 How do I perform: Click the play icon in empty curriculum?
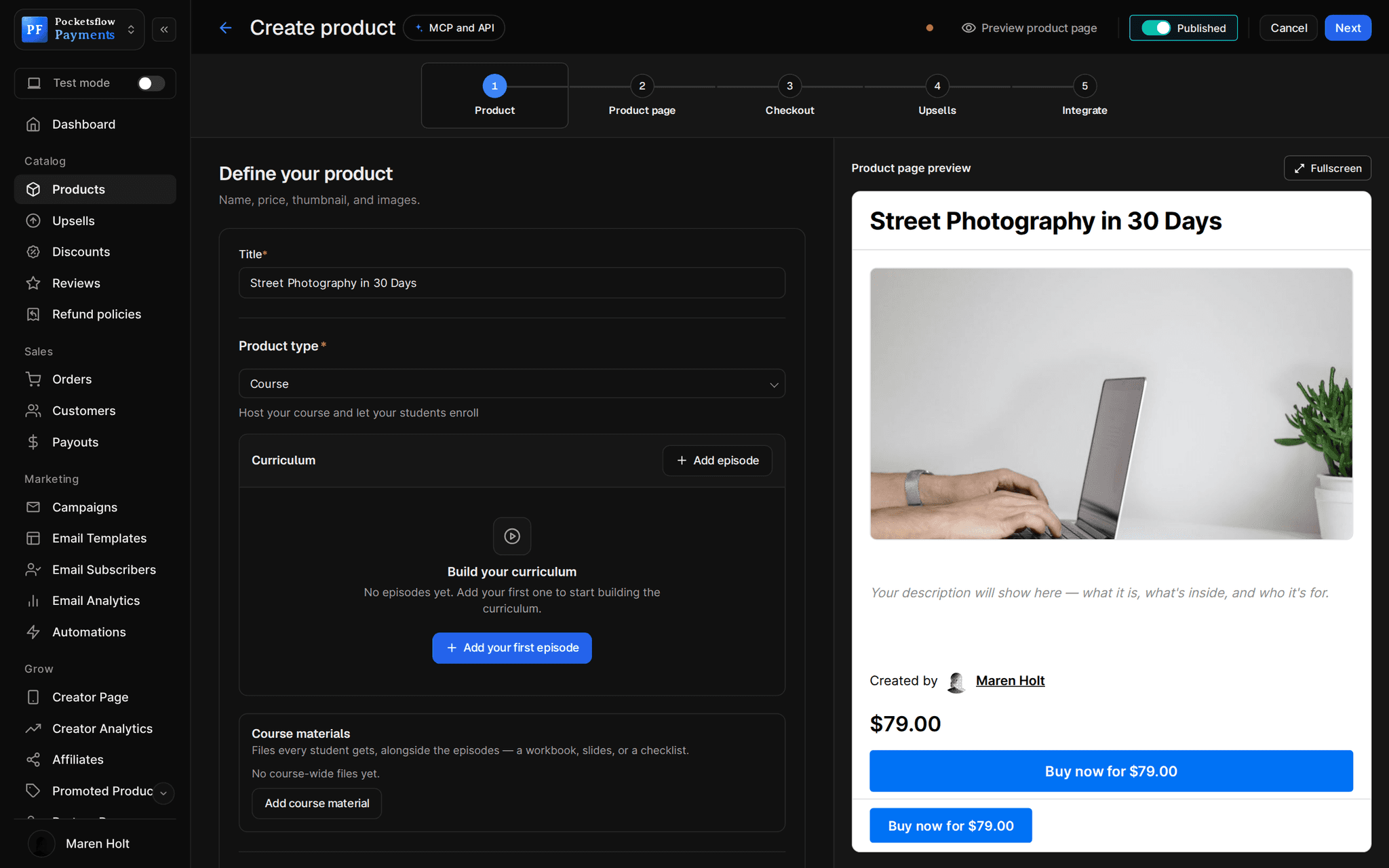click(x=512, y=536)
